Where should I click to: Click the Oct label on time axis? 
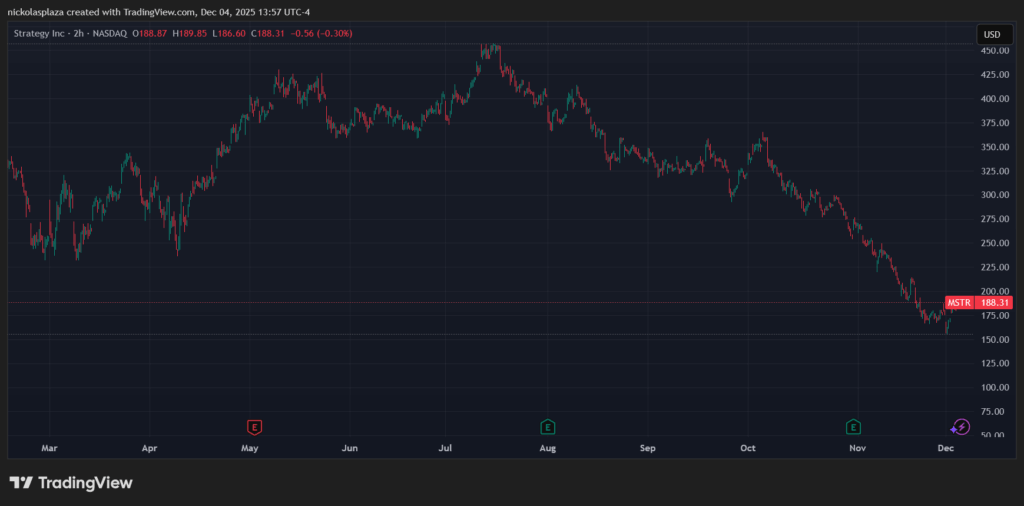[748, 450]
